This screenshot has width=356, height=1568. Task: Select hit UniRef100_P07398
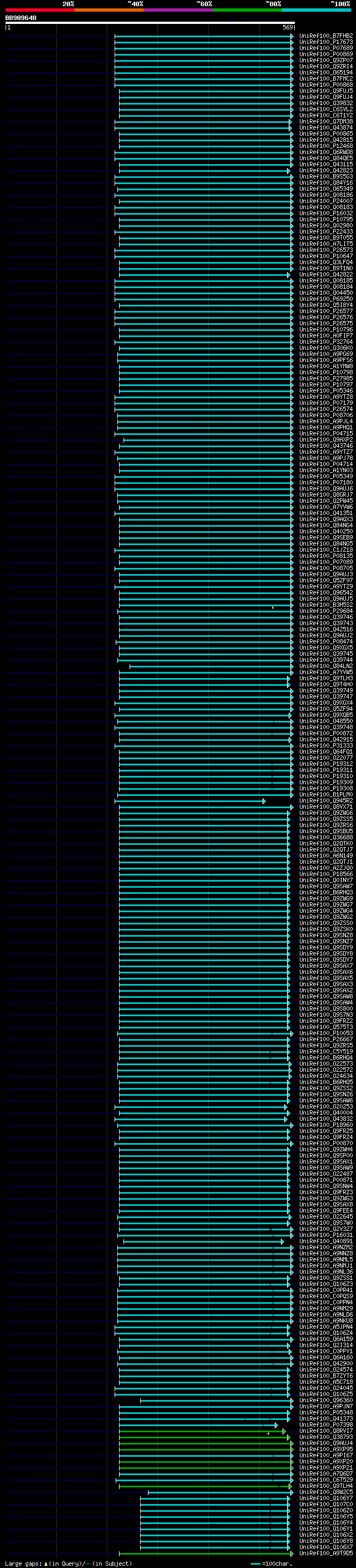click(326, 1425)
